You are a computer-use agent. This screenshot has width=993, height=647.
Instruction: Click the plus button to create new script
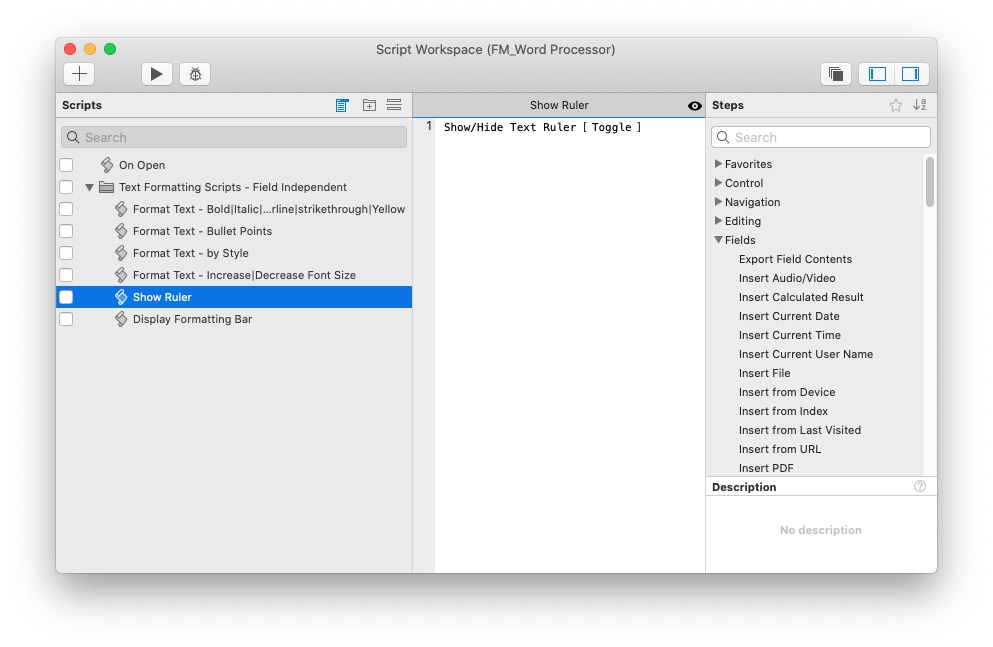point(80,74)
